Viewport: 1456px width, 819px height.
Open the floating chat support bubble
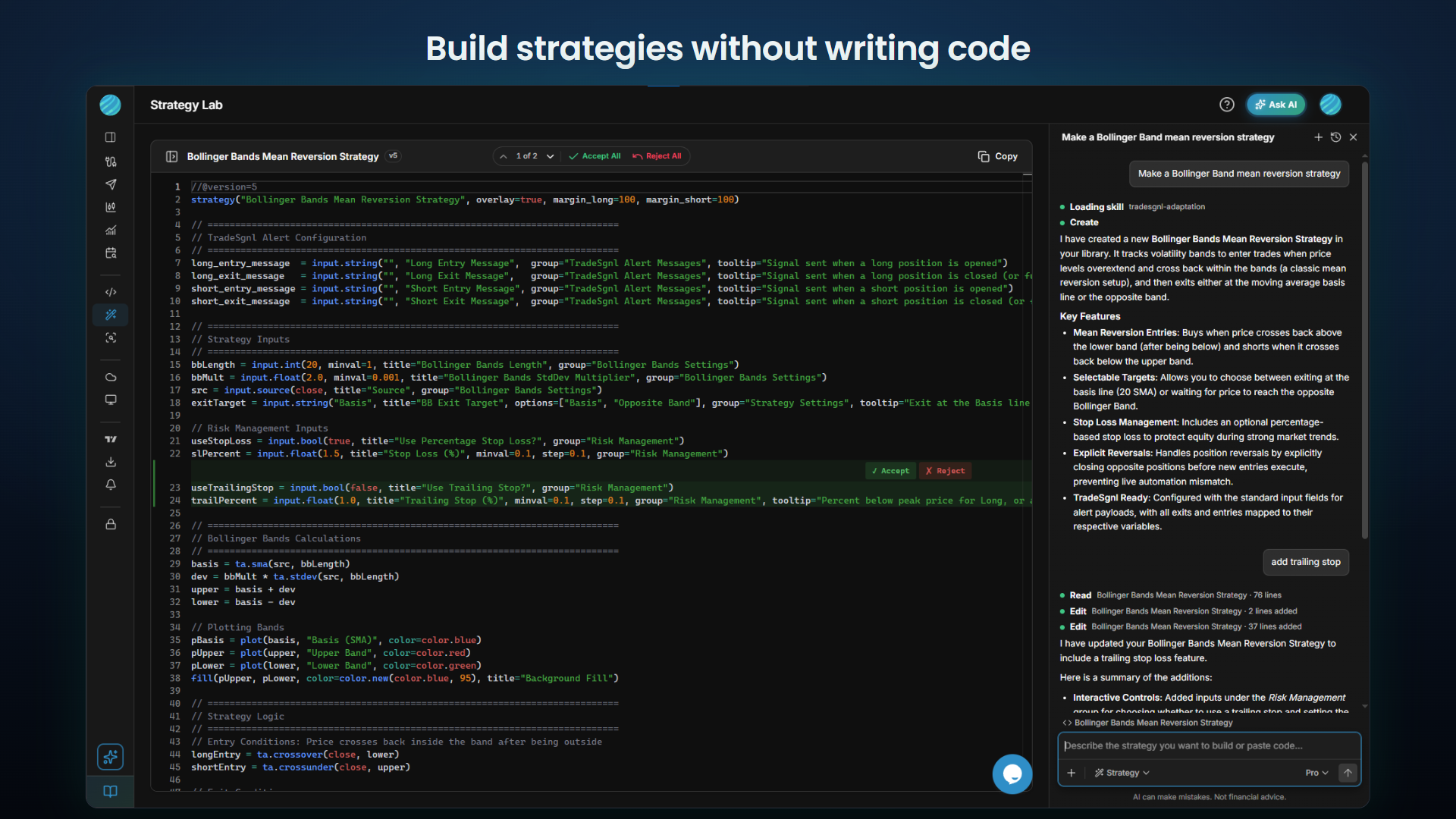(1012, 773)
